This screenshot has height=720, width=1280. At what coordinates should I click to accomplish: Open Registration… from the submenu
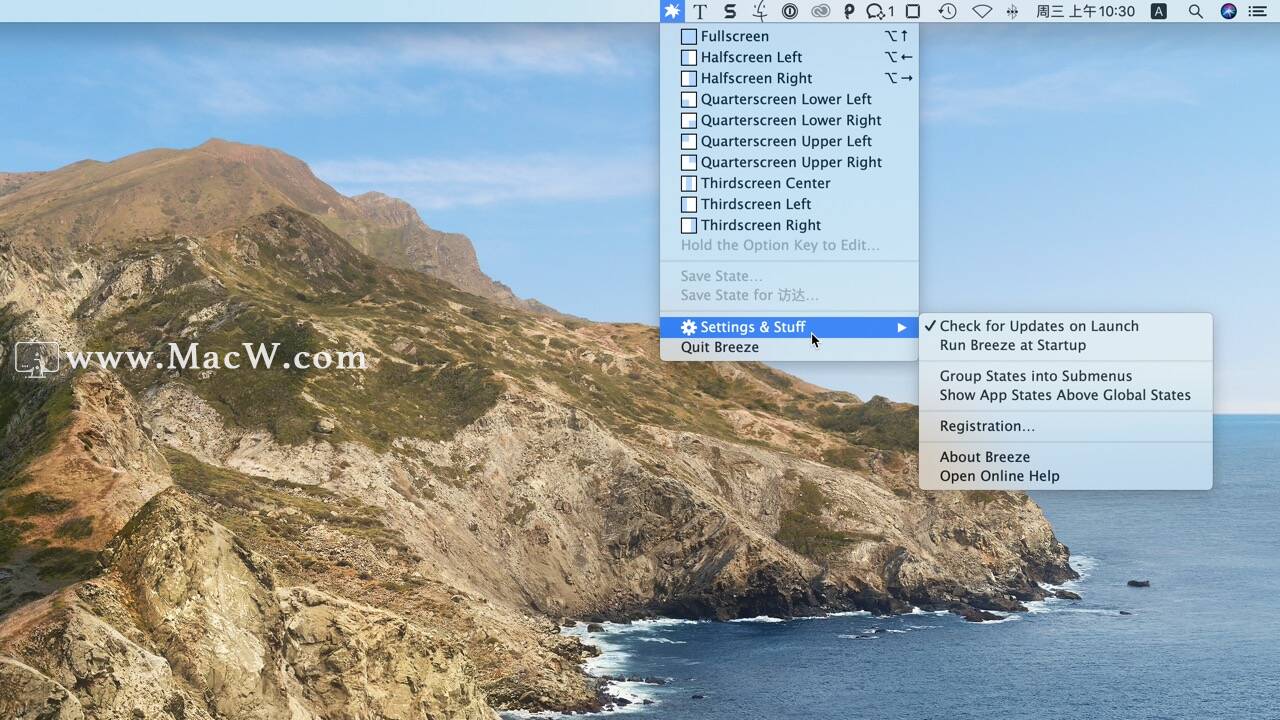[1065, 426]
